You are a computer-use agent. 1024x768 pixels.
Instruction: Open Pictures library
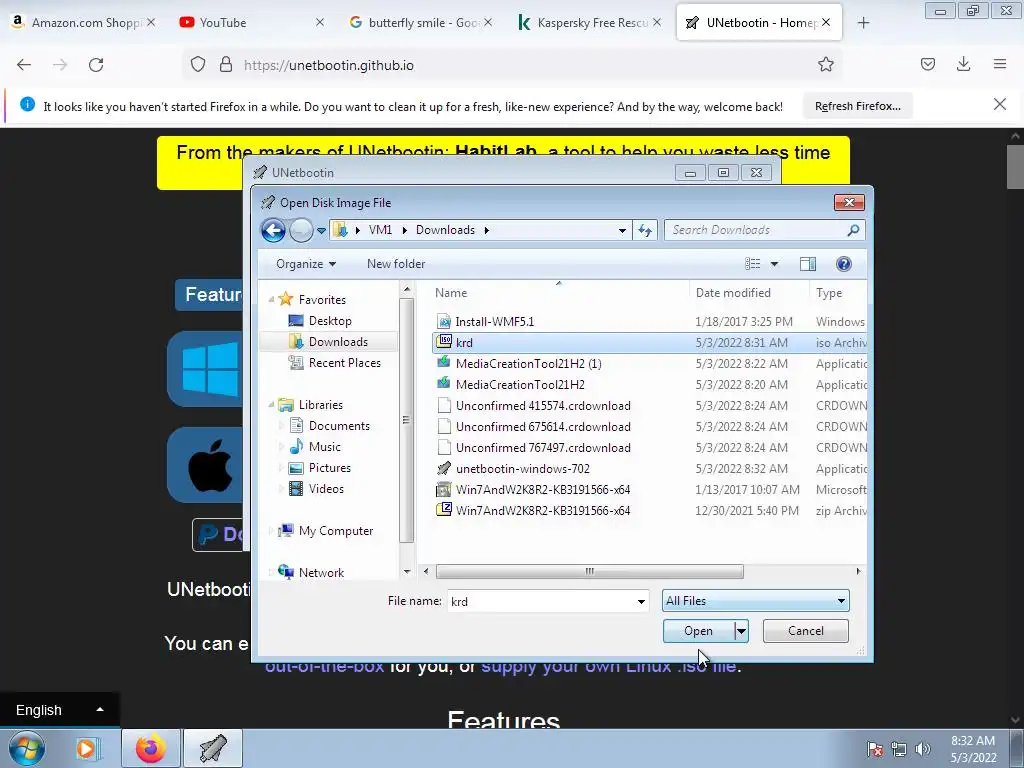click(330, 468)
